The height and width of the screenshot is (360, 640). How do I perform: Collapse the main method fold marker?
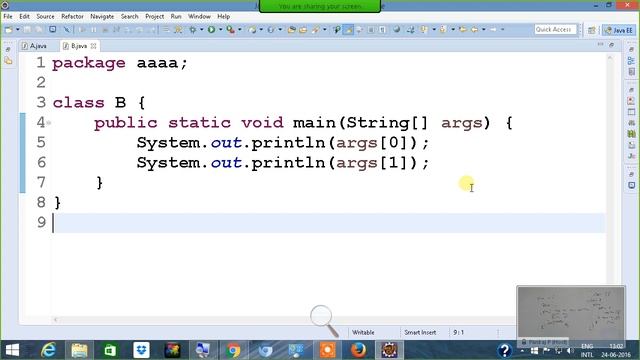pos(49,122)
